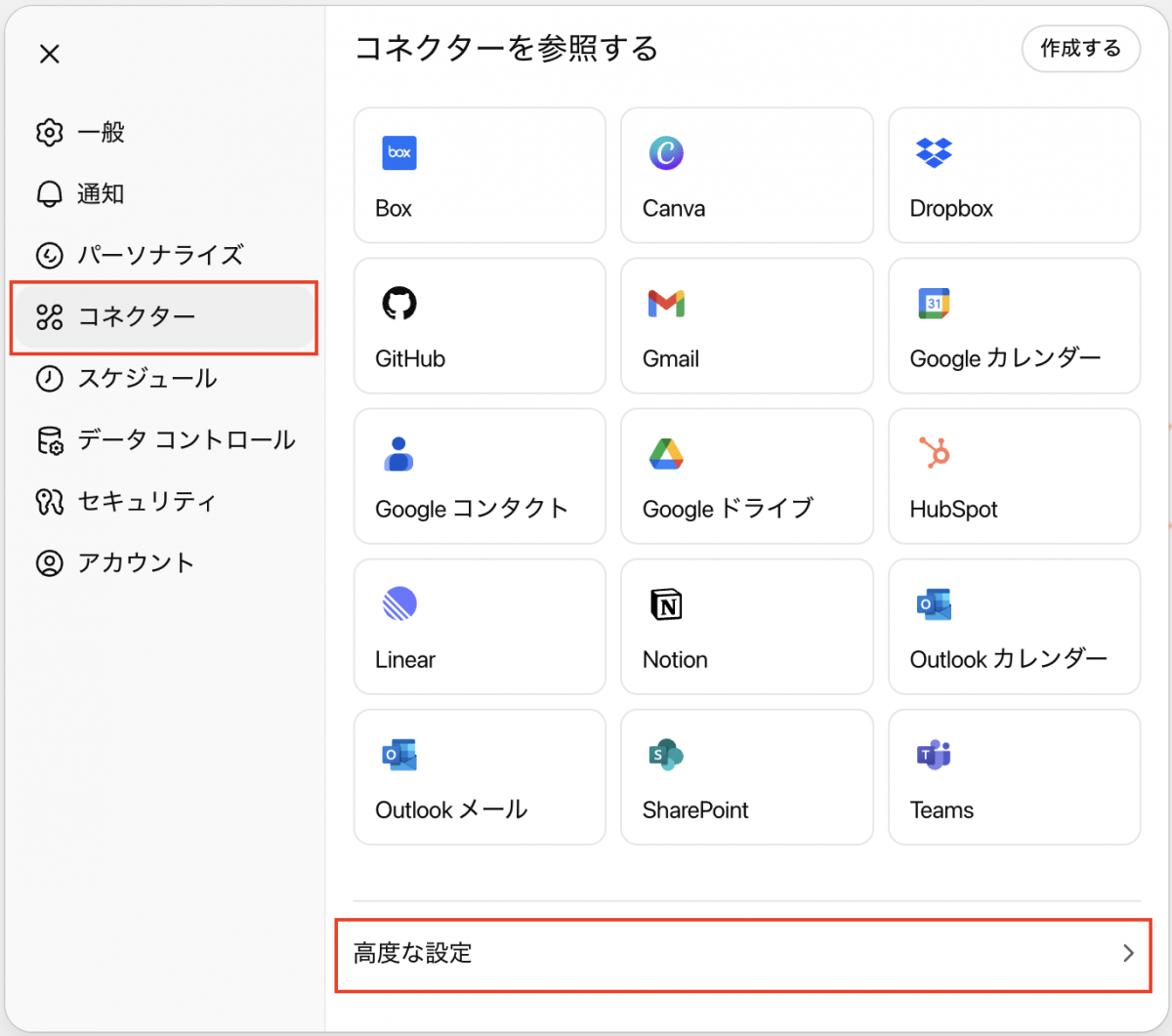The image size is (1172, 1036).
Task: Open the GitHub connector name label
Action: [x=410, y=359]
